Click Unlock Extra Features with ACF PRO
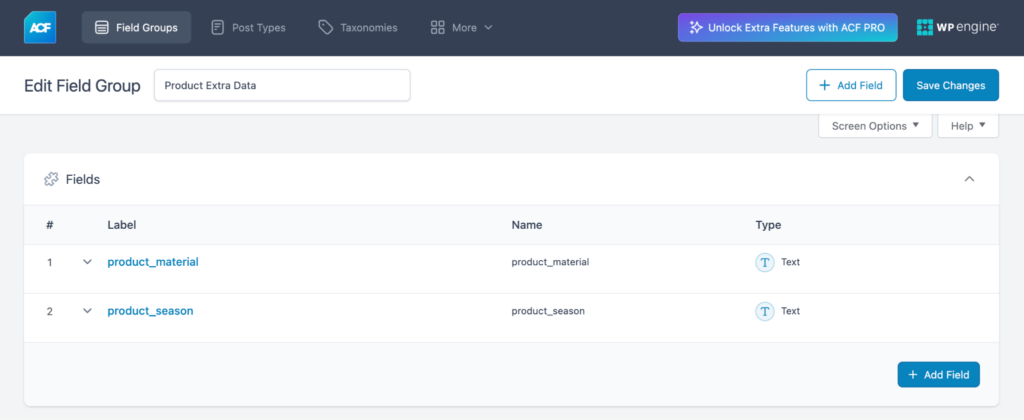The width and height of the screenshot is (1024, 420). tap(787, 28)
